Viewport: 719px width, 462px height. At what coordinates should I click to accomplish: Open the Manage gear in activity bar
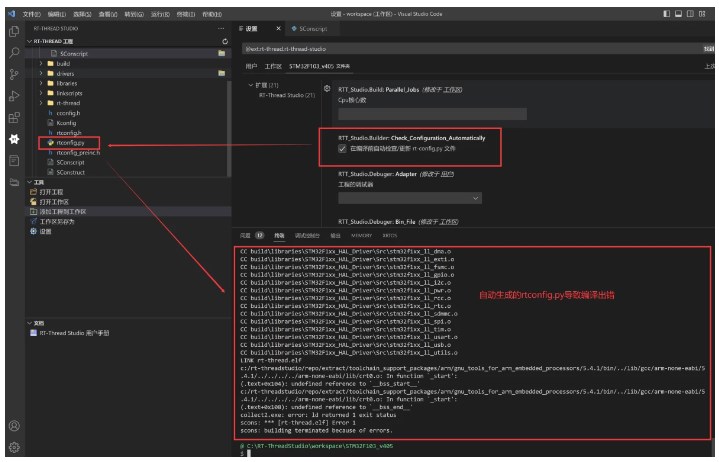coord(14,447)
